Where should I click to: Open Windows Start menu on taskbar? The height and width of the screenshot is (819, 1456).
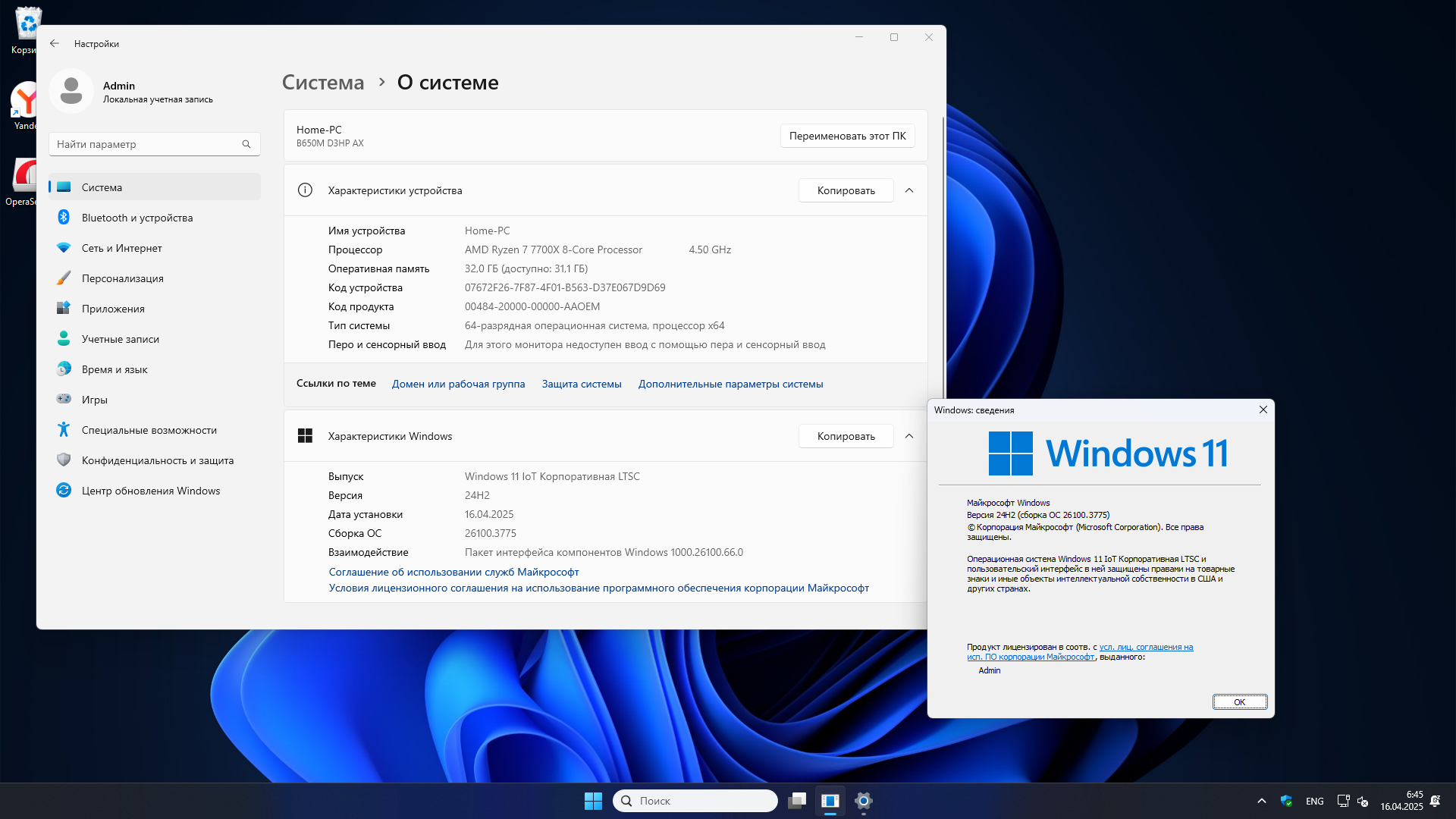[593, 801]
